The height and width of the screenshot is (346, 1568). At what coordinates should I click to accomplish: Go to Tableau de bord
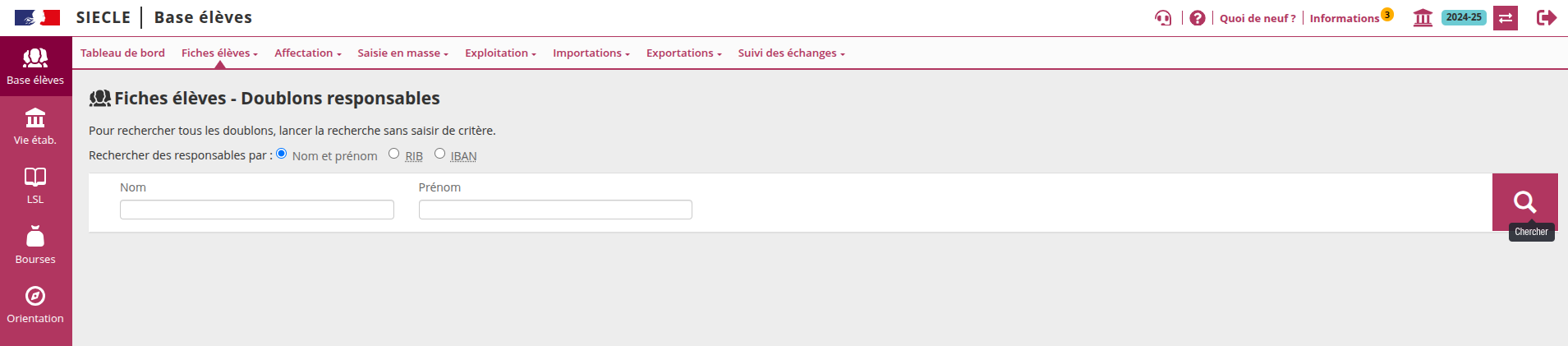(x=122, y=53)
